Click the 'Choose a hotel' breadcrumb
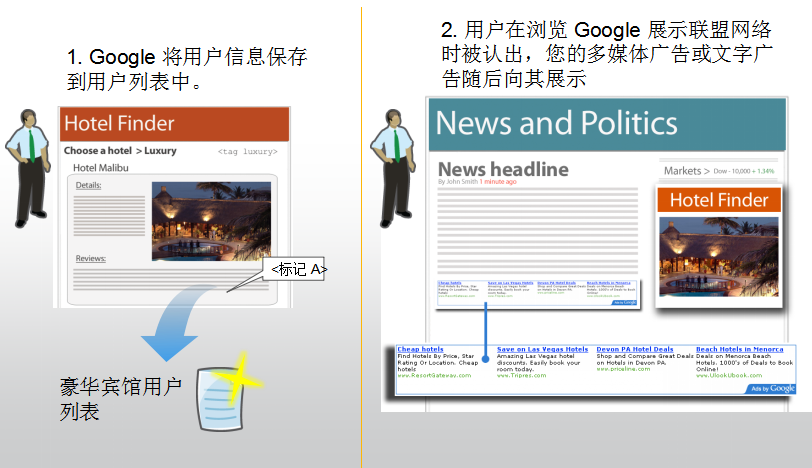 [x=98, y=151]
